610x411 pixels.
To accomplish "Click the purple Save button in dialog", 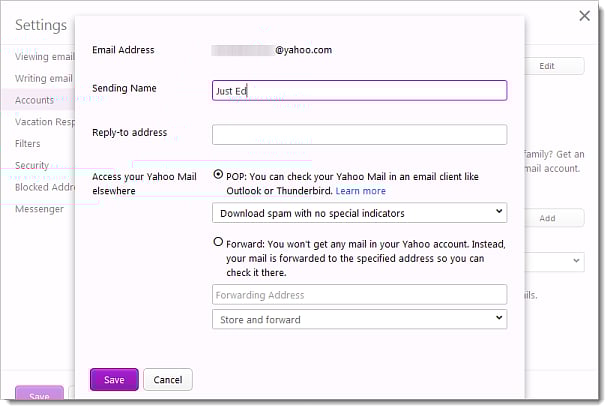I will pyautogui.click(x=114, y=379).
